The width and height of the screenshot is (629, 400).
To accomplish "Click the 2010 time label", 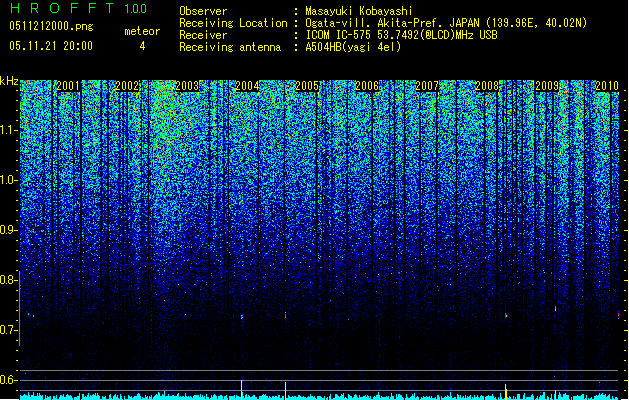I will tap(607, 86).
